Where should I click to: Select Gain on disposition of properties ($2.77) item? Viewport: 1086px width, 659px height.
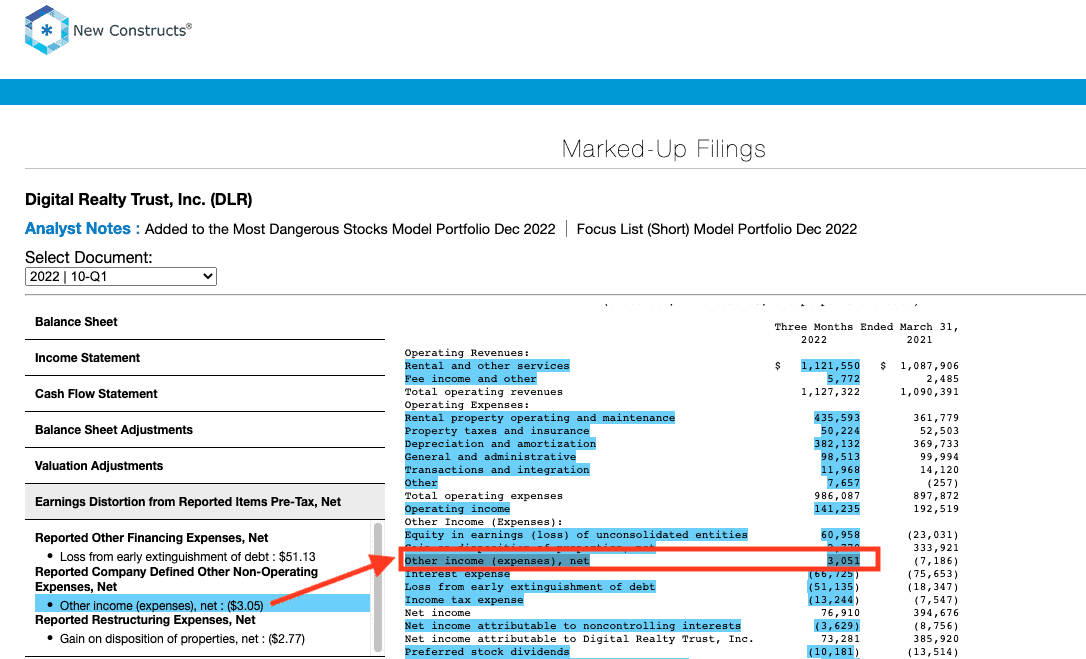(x=182, y=638)
